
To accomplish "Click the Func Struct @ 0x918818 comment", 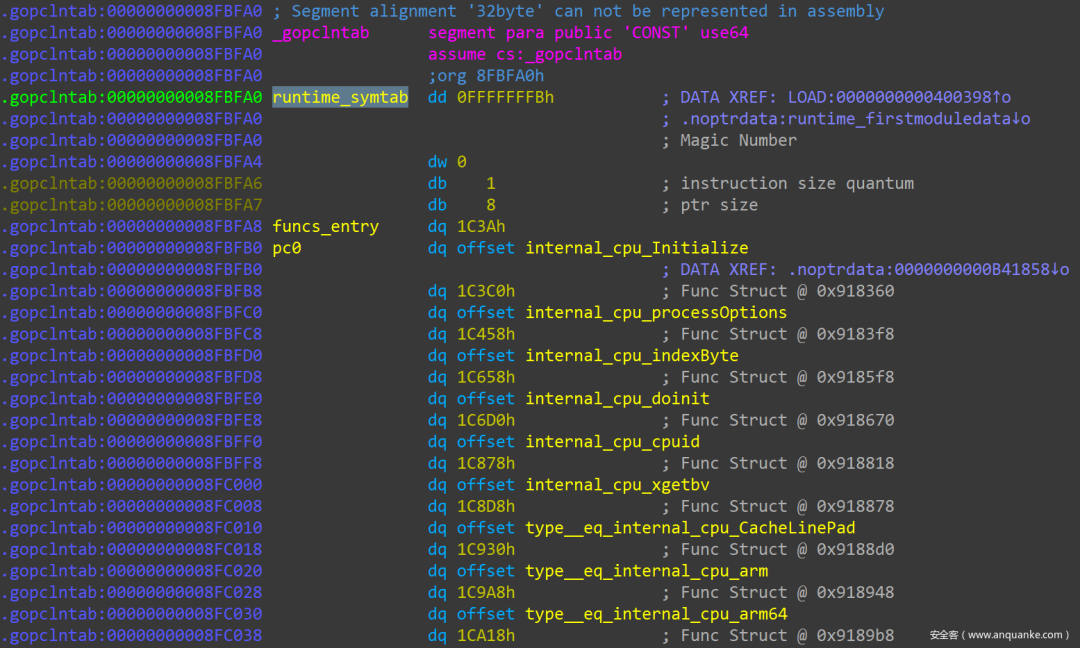I will tap(787, 463).
